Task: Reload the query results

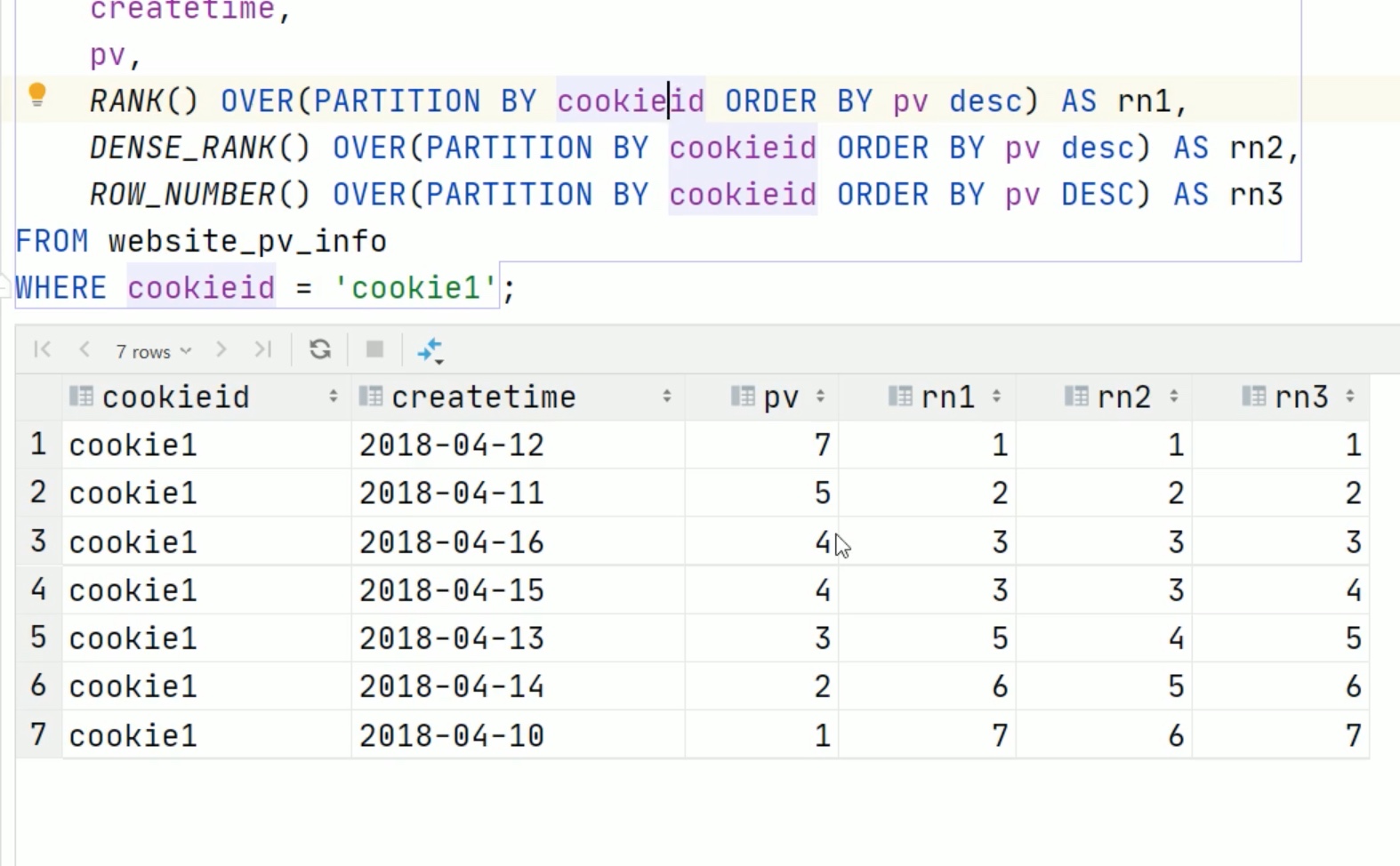Action: (x=320, y=349)
